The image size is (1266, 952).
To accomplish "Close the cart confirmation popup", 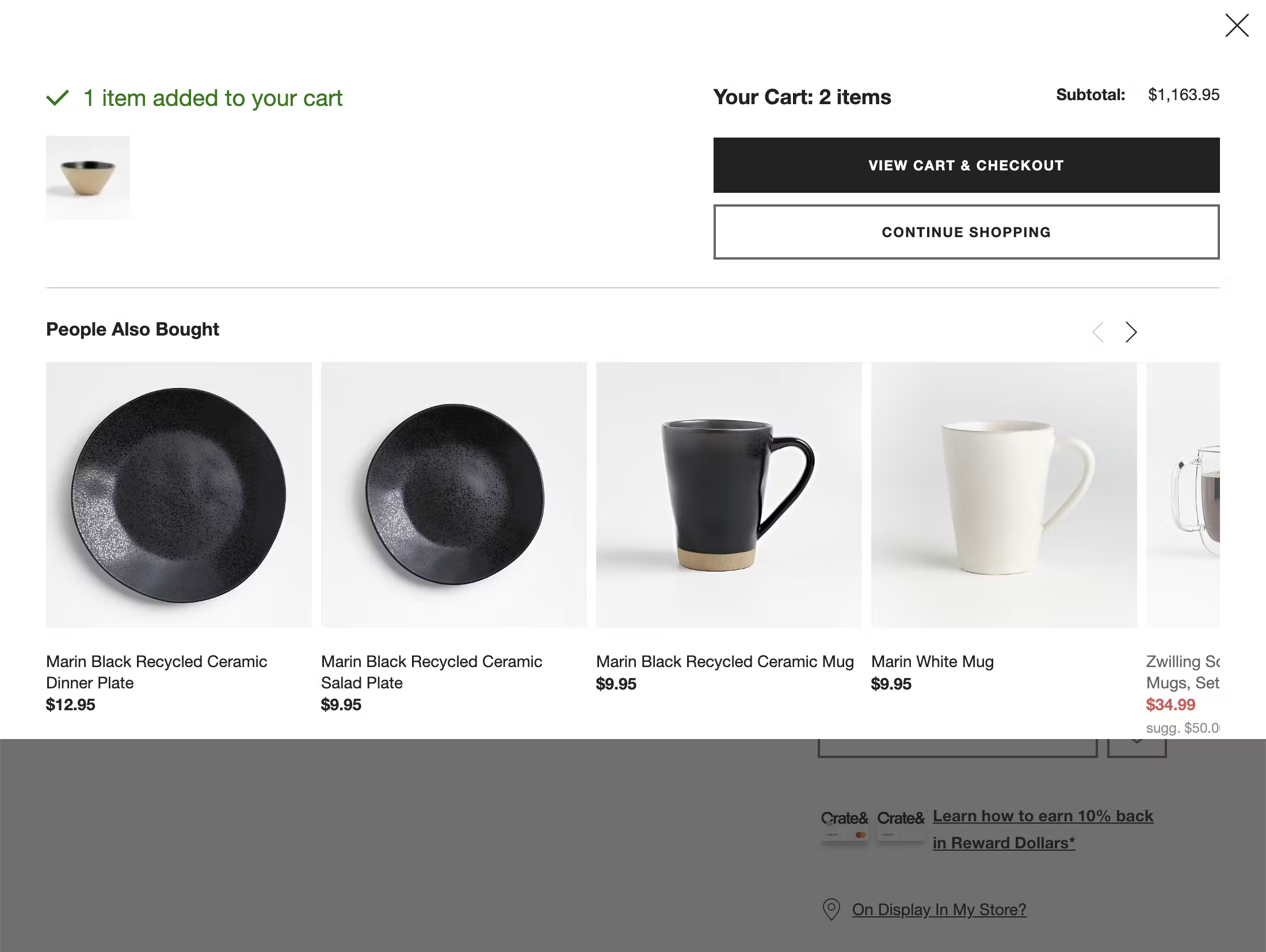I will (1236, 25).
